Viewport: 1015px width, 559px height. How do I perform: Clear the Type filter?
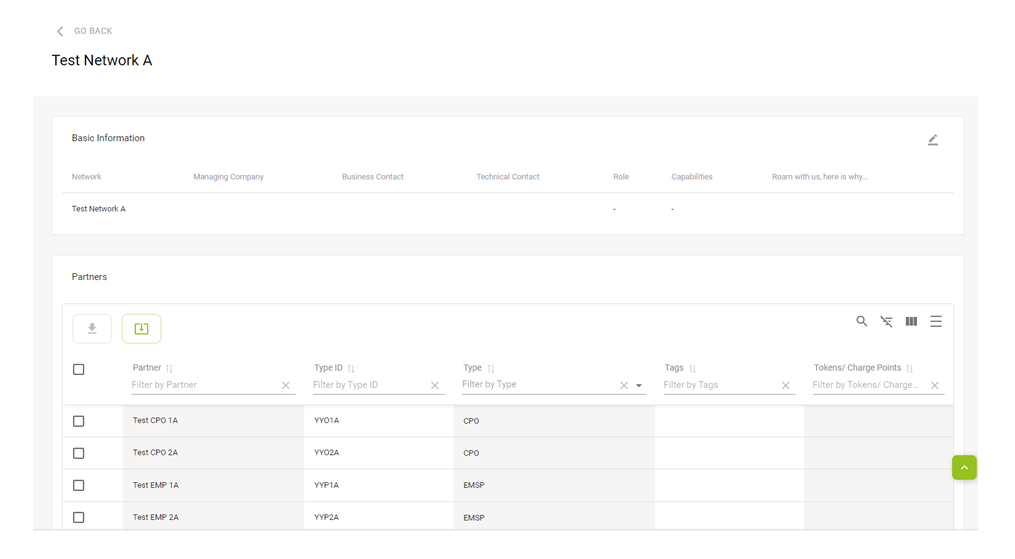pos(624,386)
